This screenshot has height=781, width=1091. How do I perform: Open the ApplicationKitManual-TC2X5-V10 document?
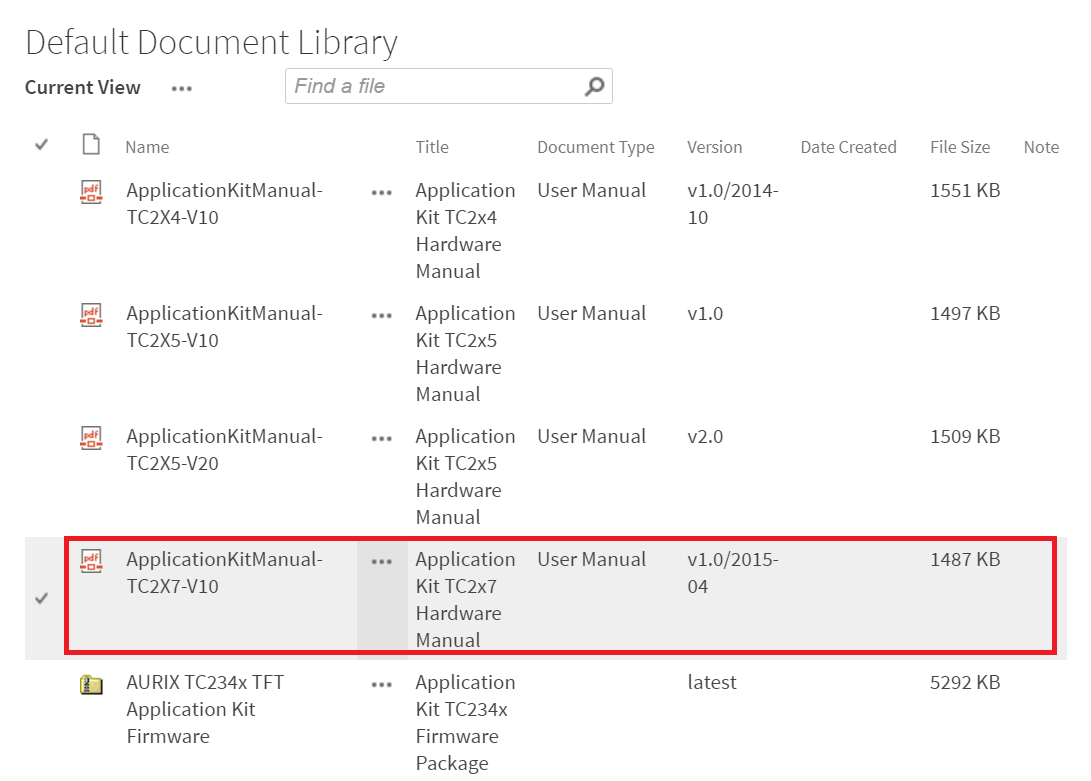click(x=224, y=327)
